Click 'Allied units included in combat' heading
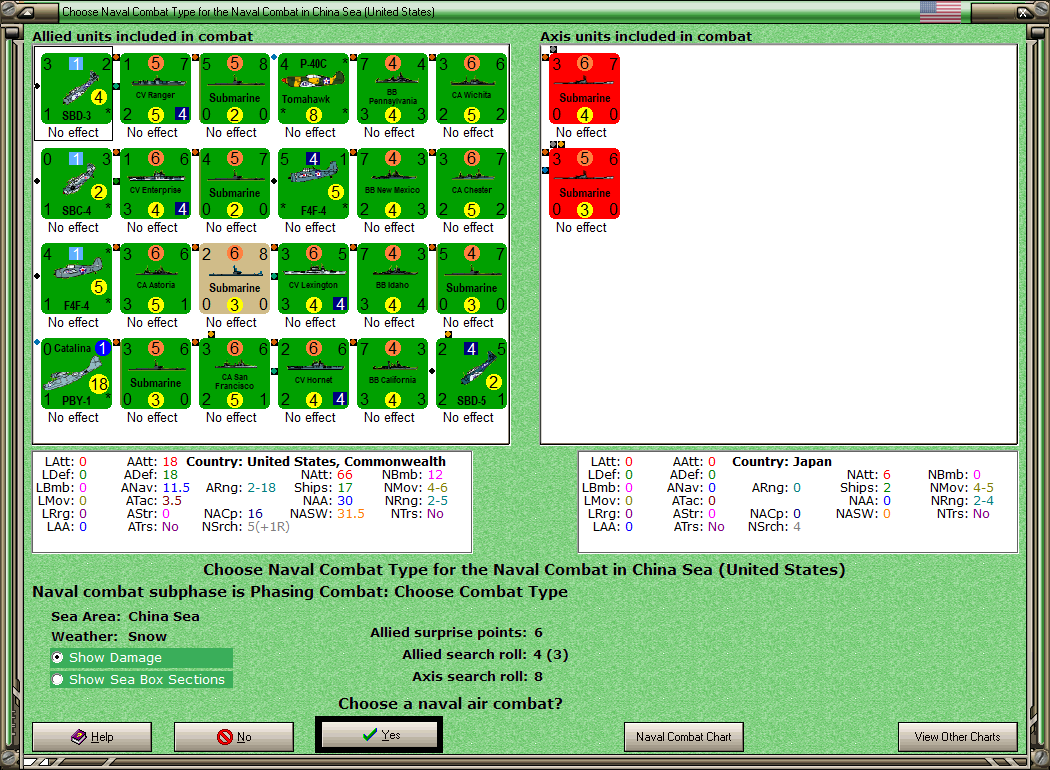Screen dimensions: 1050x770 point(143,36)
